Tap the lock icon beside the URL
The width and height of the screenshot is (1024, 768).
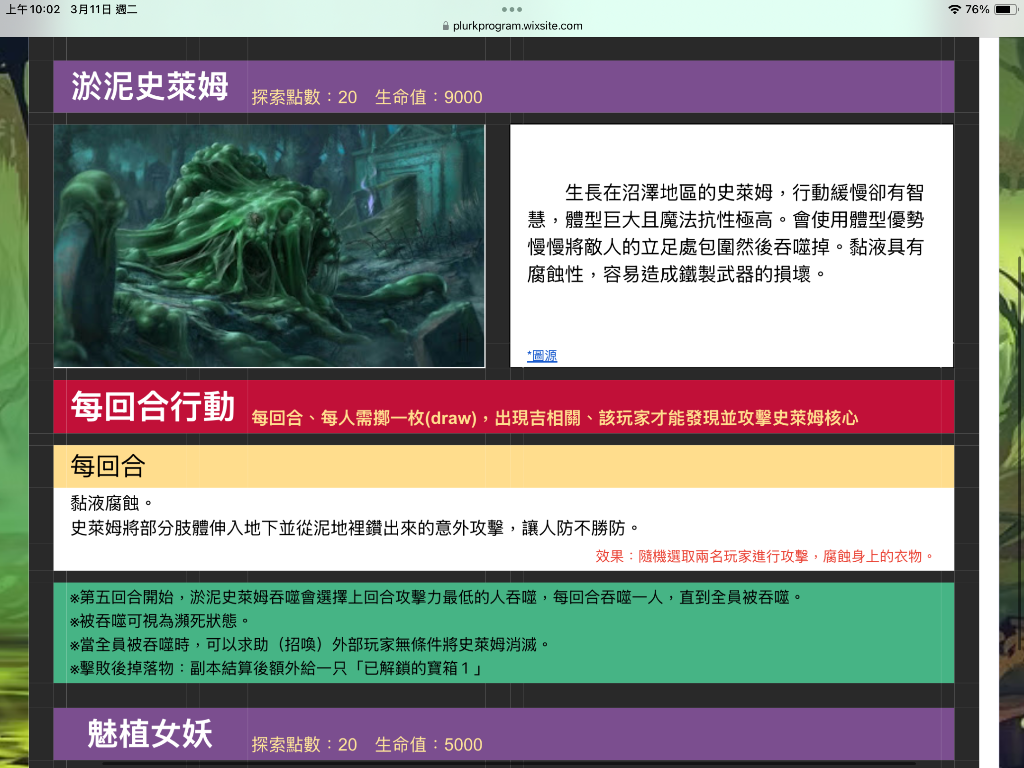[445, 25]
